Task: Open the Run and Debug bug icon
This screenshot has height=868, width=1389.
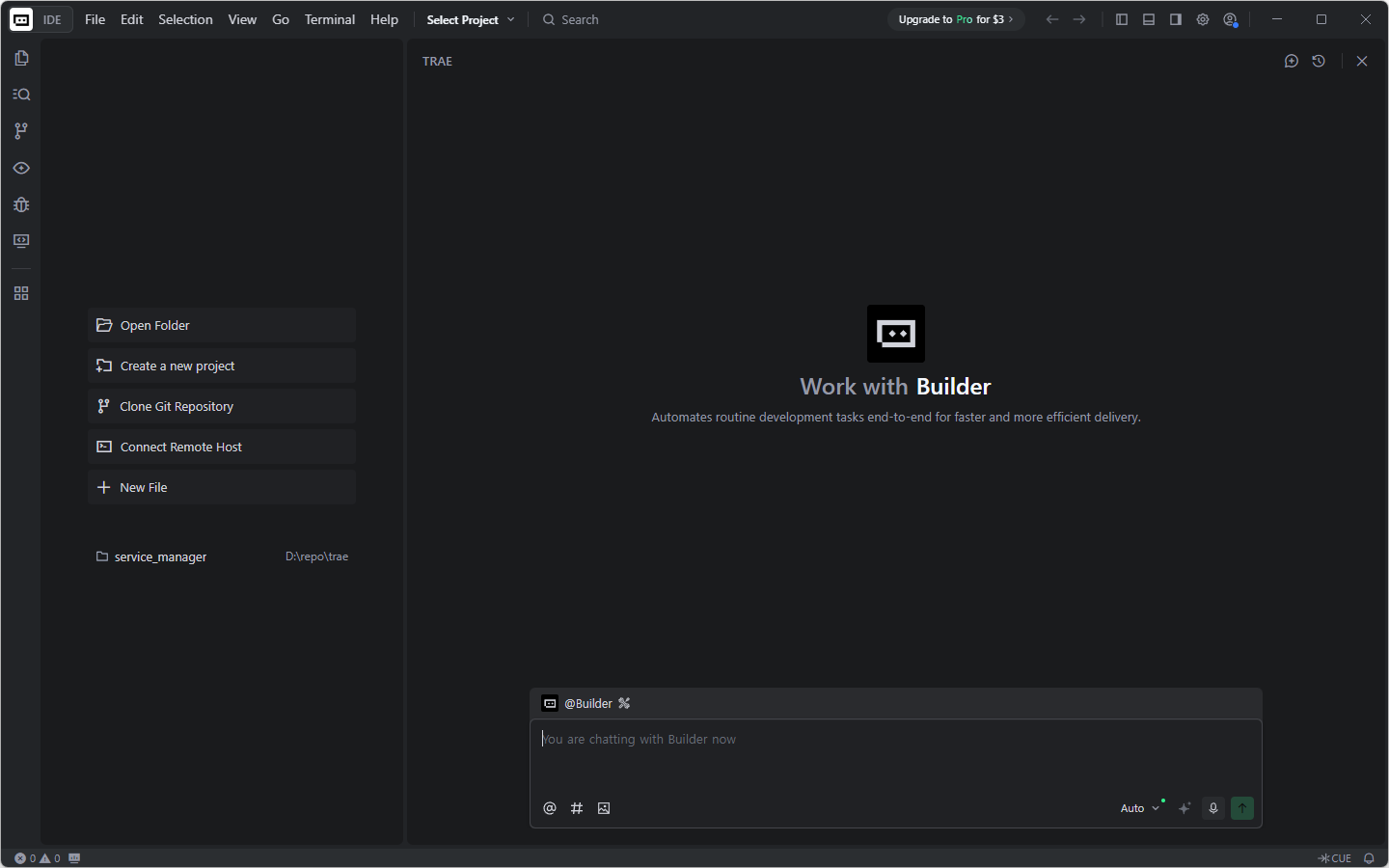Action: (x=21, y=204)
